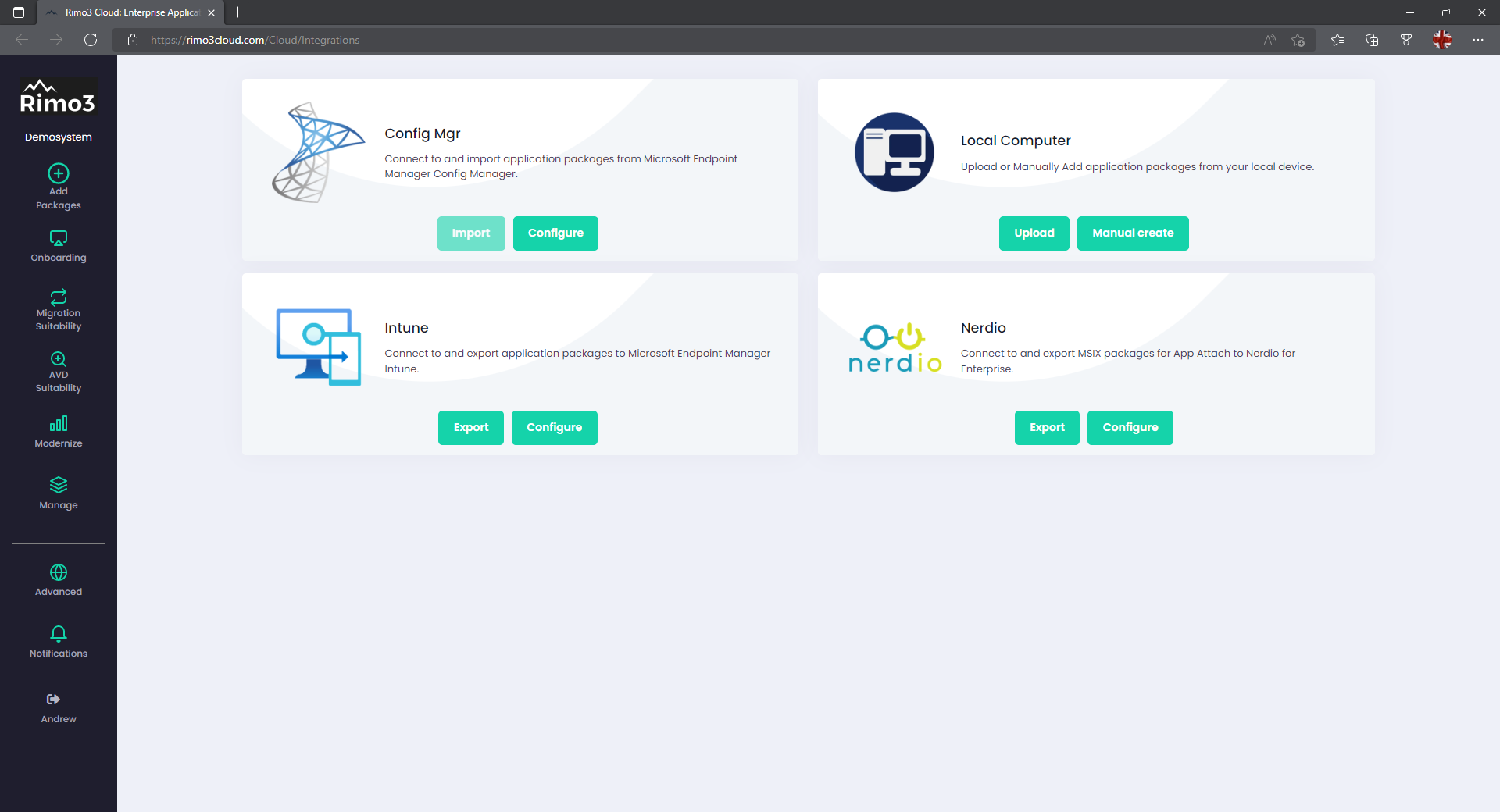Open the tab actions menu icon
The image size is (1500, 812).
click(x=19, y=12)
